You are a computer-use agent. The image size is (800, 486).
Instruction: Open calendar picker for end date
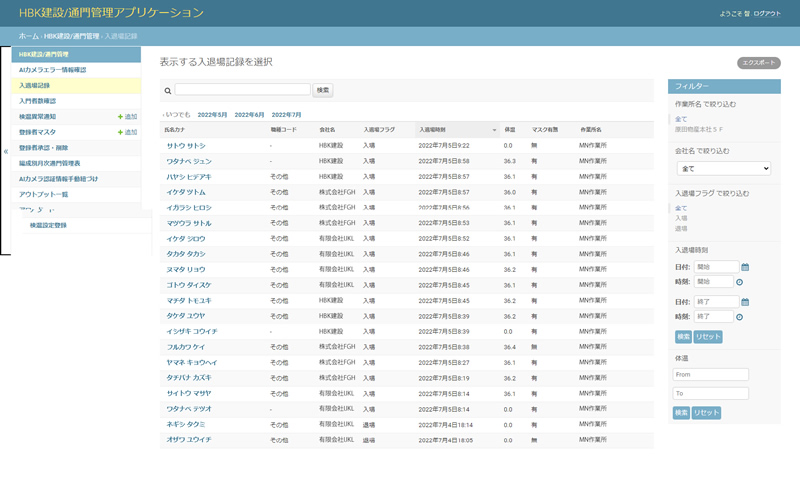(745, 302)
